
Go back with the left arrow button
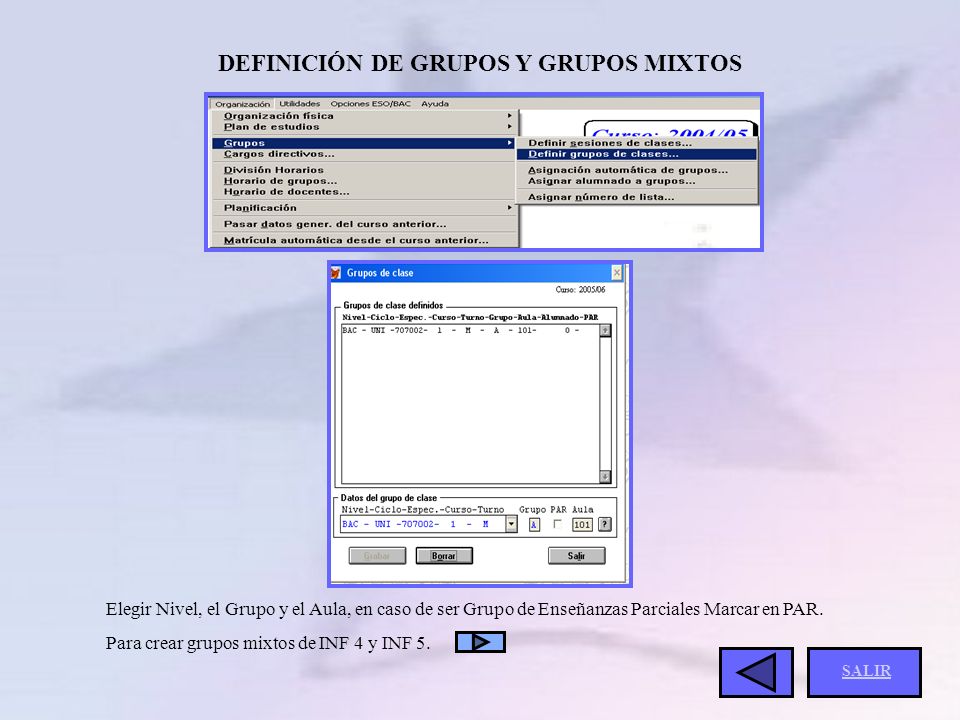756,672
